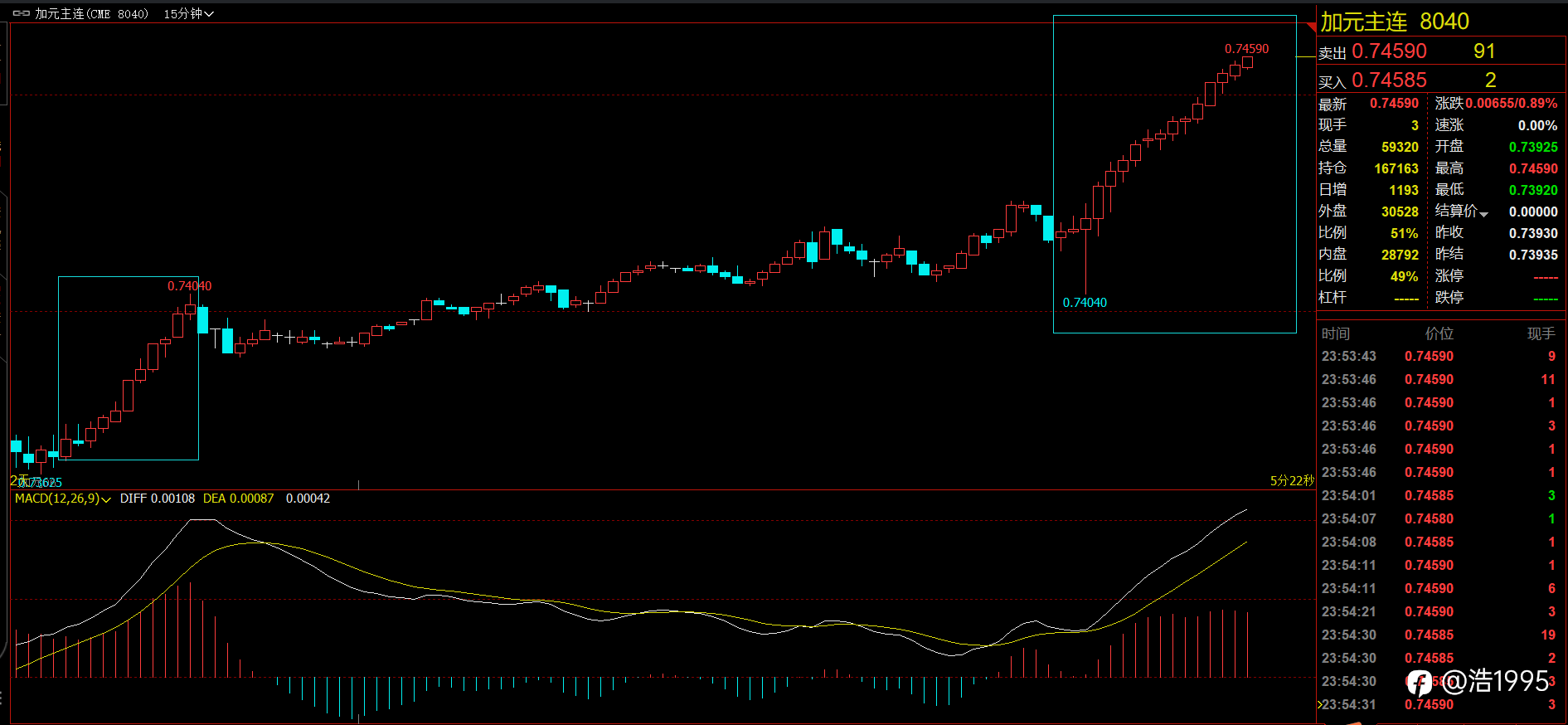The image size is (1568, 725).
Task: Click the 杠杆 label
Action: coord(1333,297)
